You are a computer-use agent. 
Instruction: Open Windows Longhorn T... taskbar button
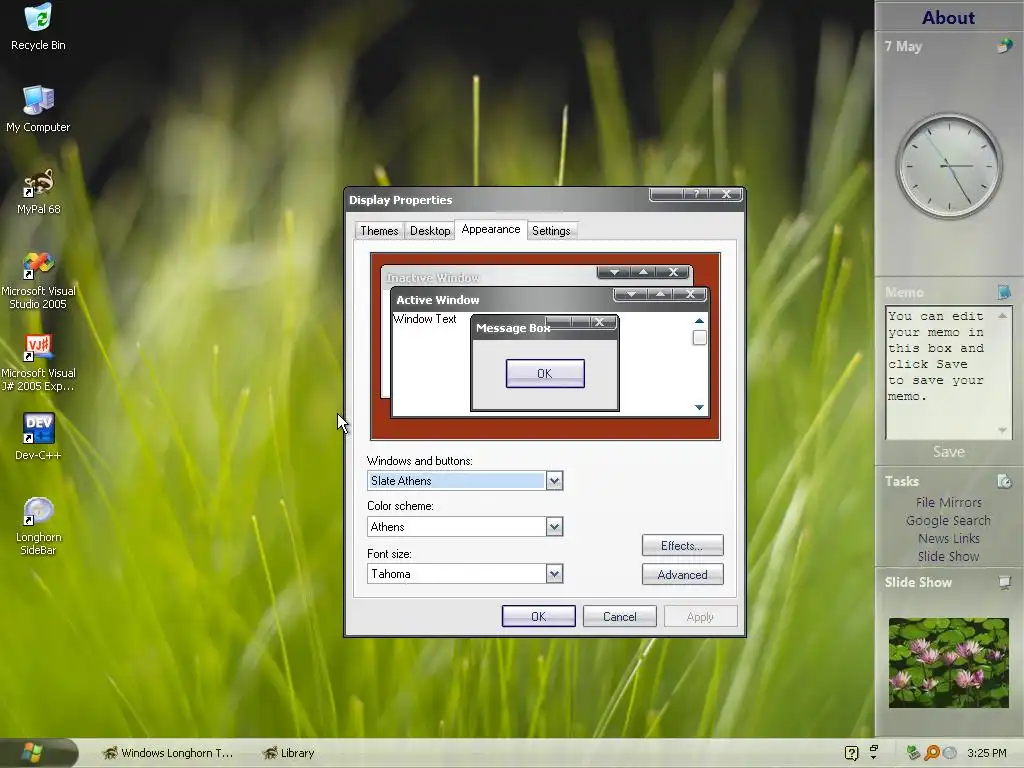click(x=168, y=753)
